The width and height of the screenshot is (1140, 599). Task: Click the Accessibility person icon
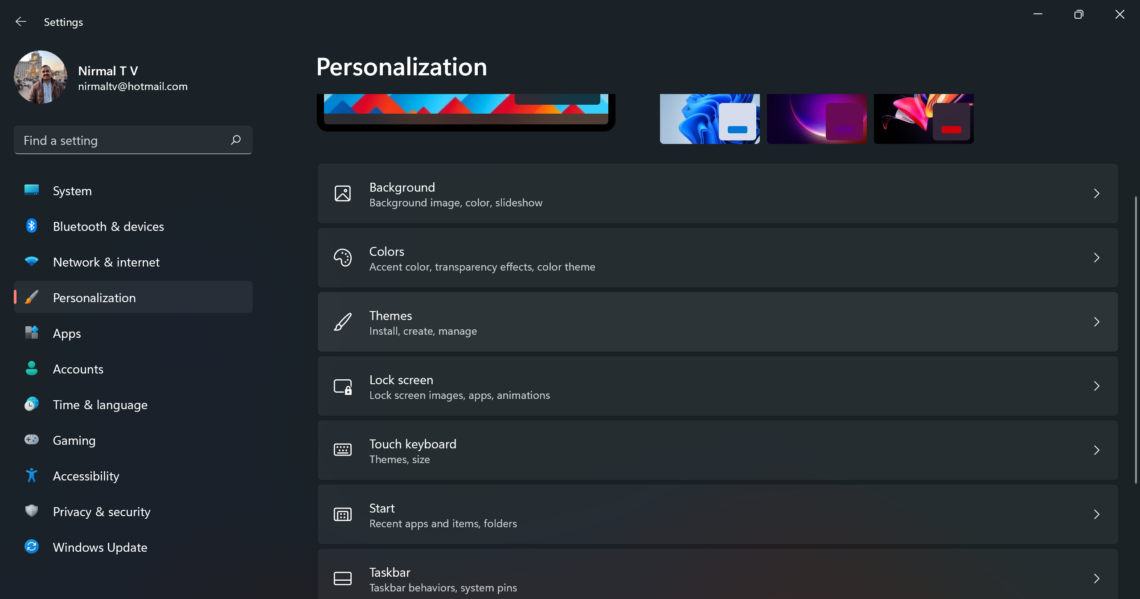(x=32, y=476)
